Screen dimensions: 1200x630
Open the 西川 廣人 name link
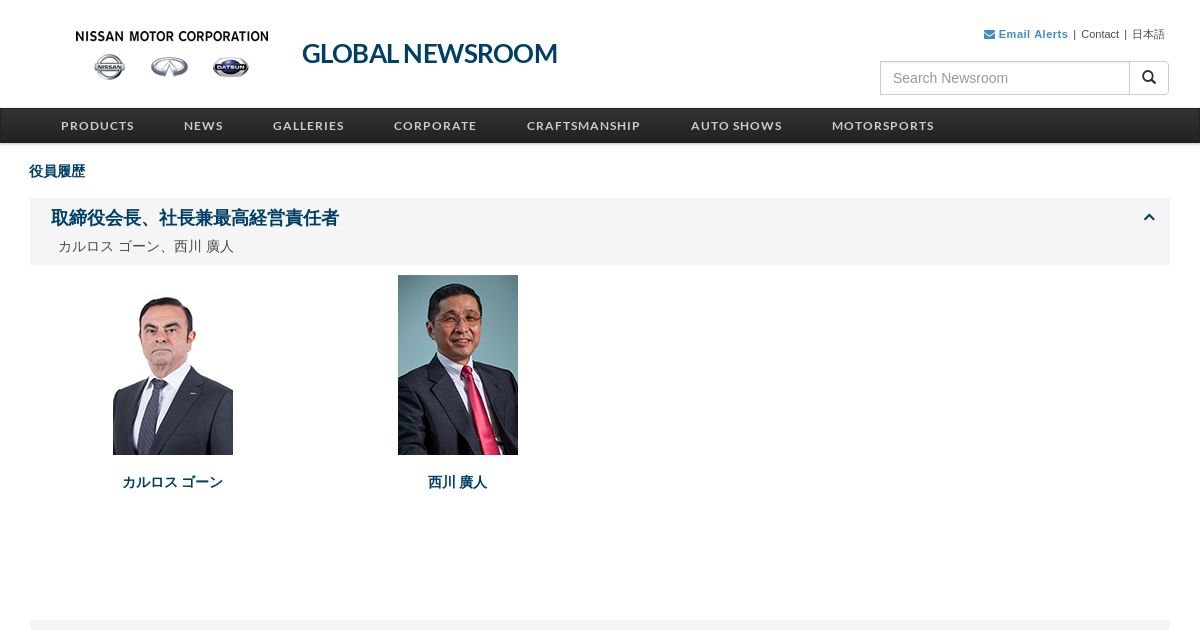click(x=457, y=482)
